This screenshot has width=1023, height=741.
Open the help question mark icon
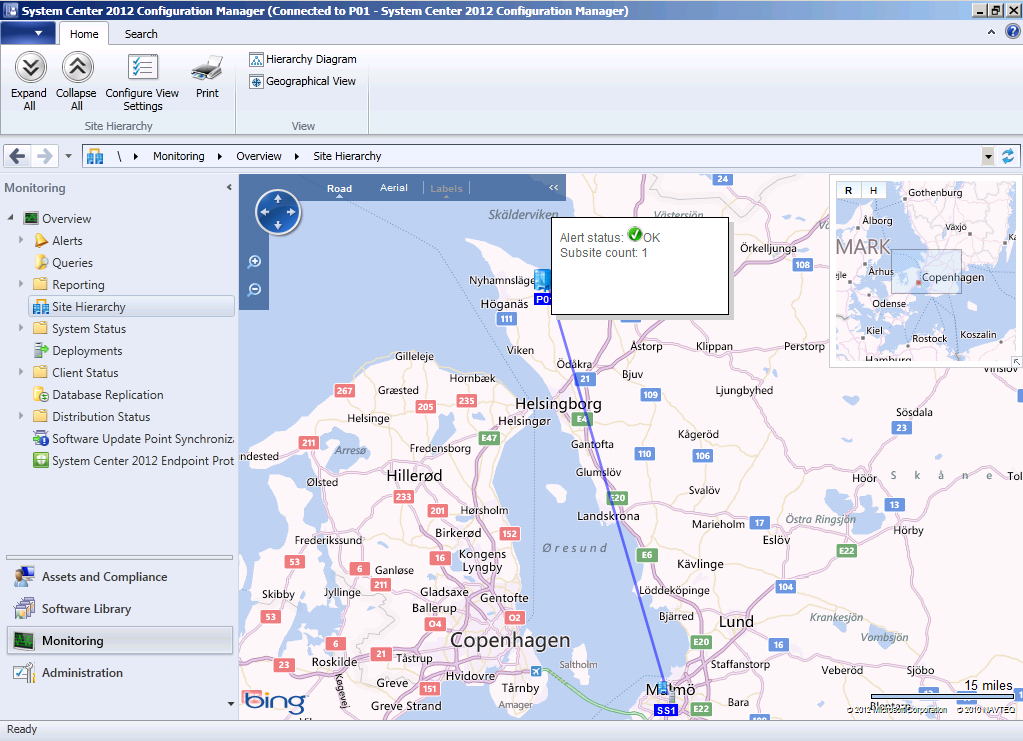(x=1013, y=31)
